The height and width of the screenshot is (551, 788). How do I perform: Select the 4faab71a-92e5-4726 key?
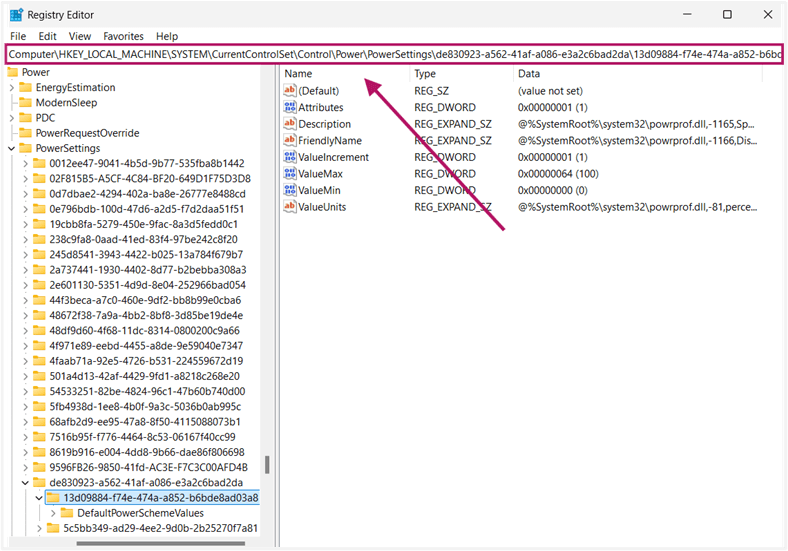[x=146, y=361]
